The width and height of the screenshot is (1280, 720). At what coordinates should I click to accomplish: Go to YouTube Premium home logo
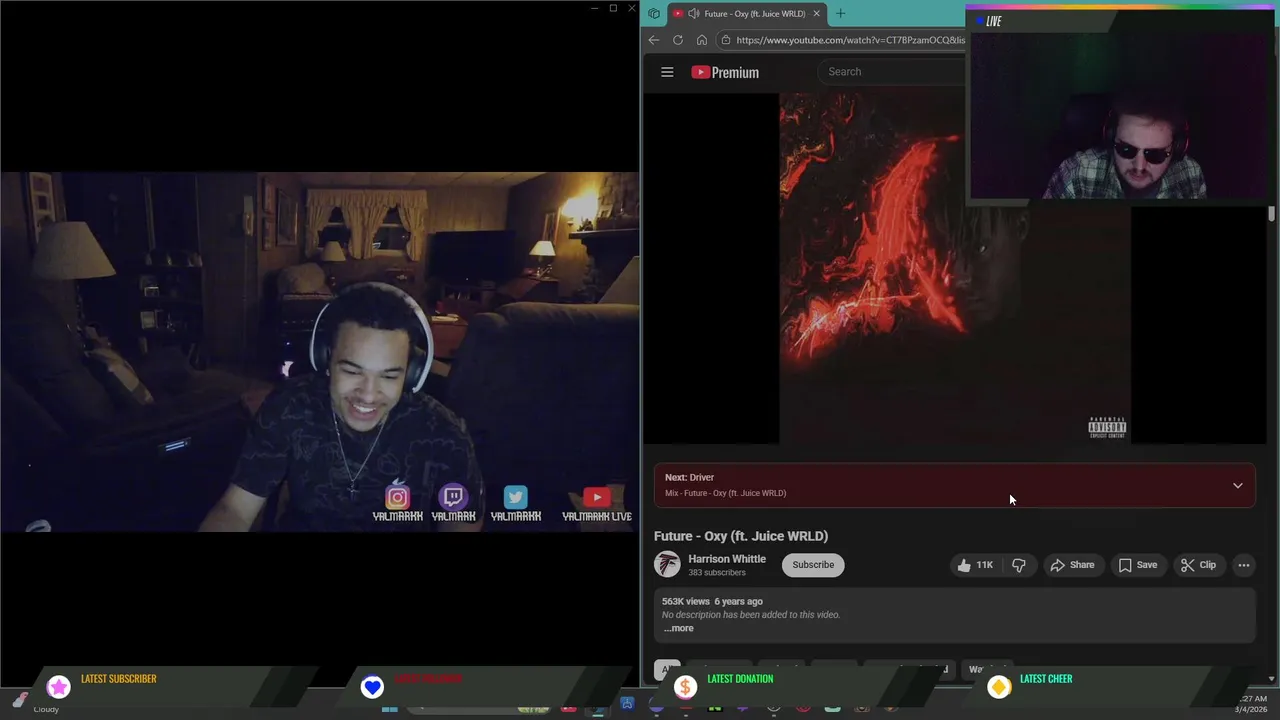click(x=725, y=72)
